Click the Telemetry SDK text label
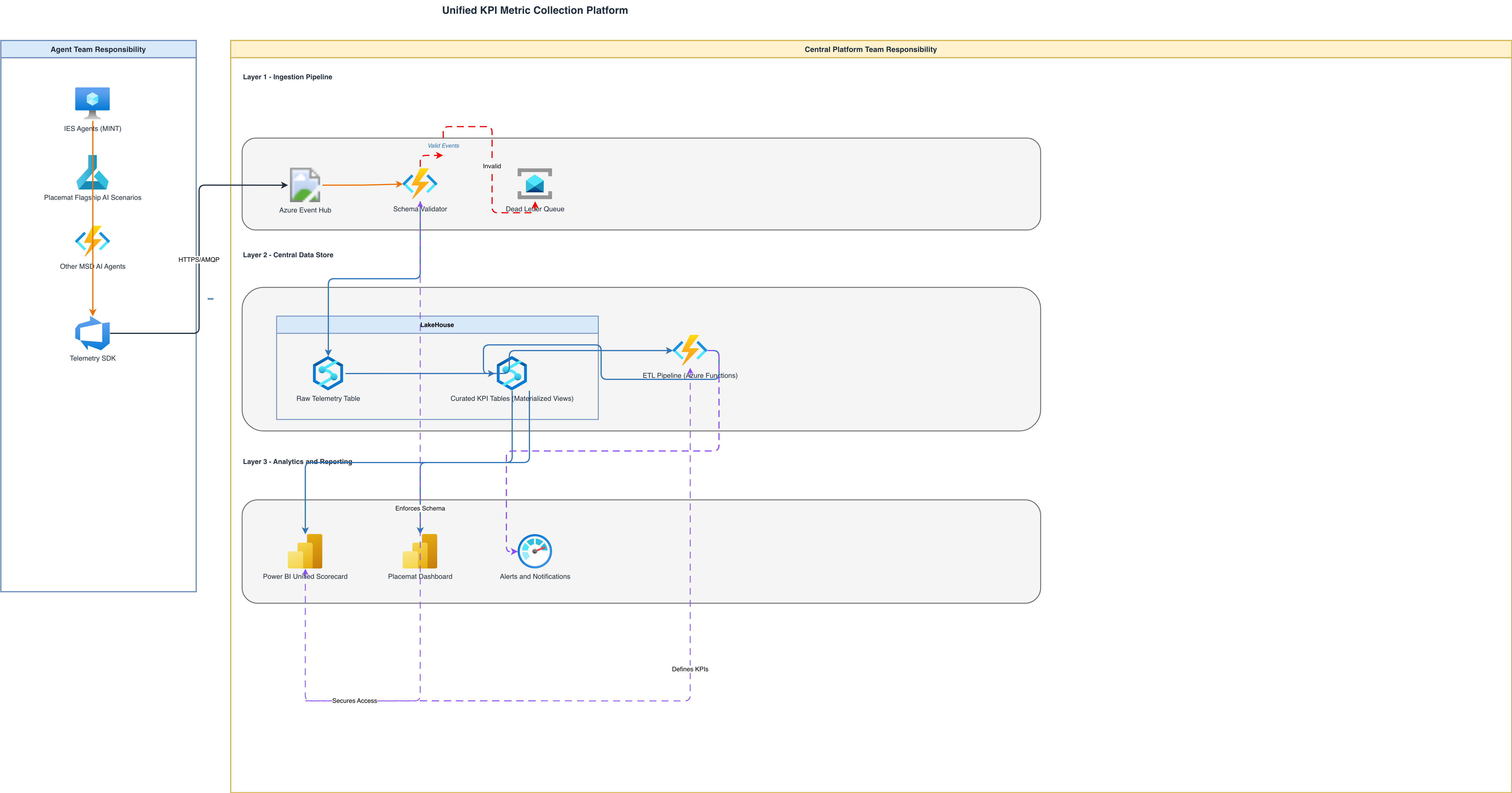 point(93,358)
